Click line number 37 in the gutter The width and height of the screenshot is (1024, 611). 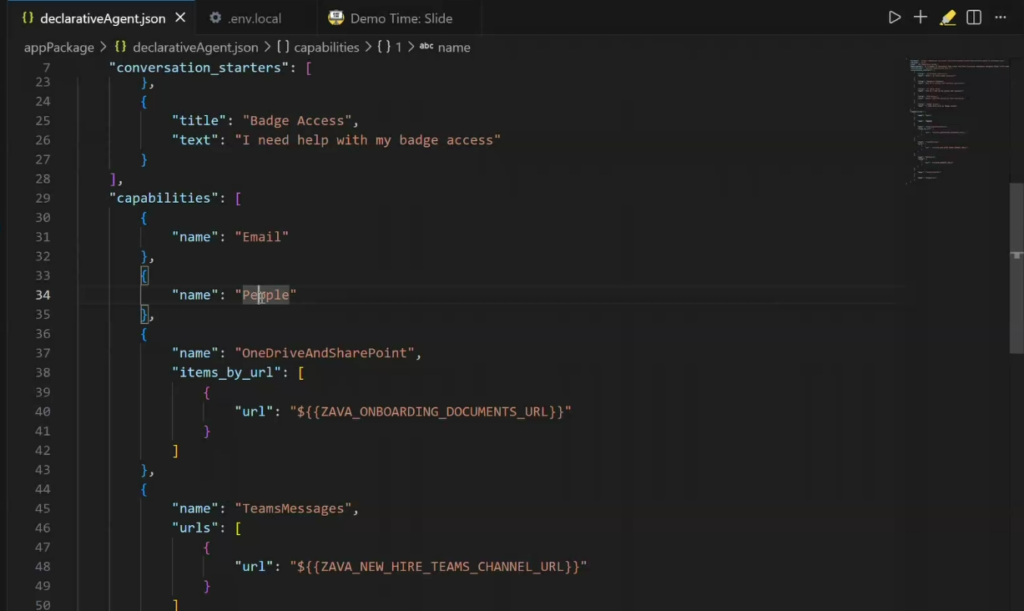[x=41, y=353]
